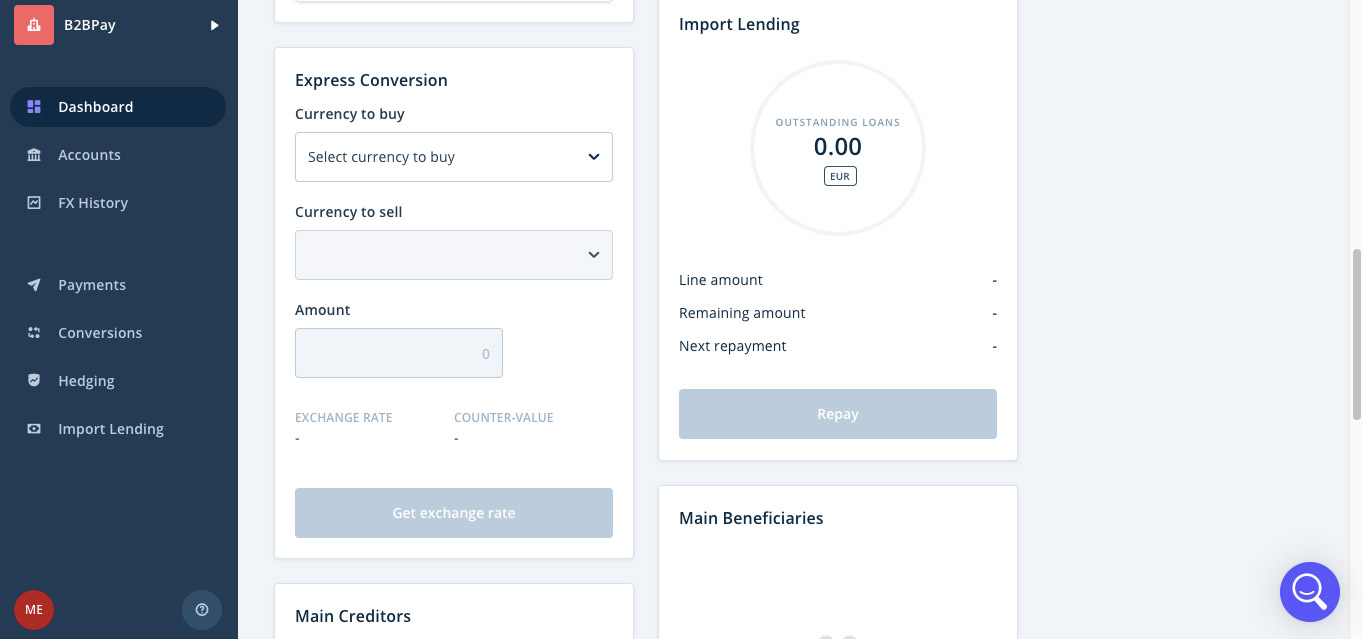Screen dimensions: 1363x639
Task: Navigate to Hedging section
Action: point(86,381)
